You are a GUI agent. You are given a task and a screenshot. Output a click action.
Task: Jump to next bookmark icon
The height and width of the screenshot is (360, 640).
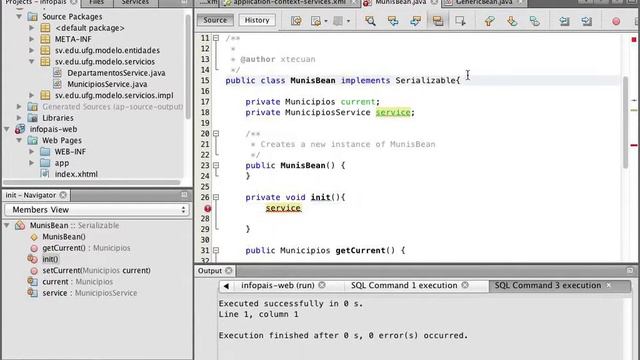pyautogui.click(x=512, y=20)
